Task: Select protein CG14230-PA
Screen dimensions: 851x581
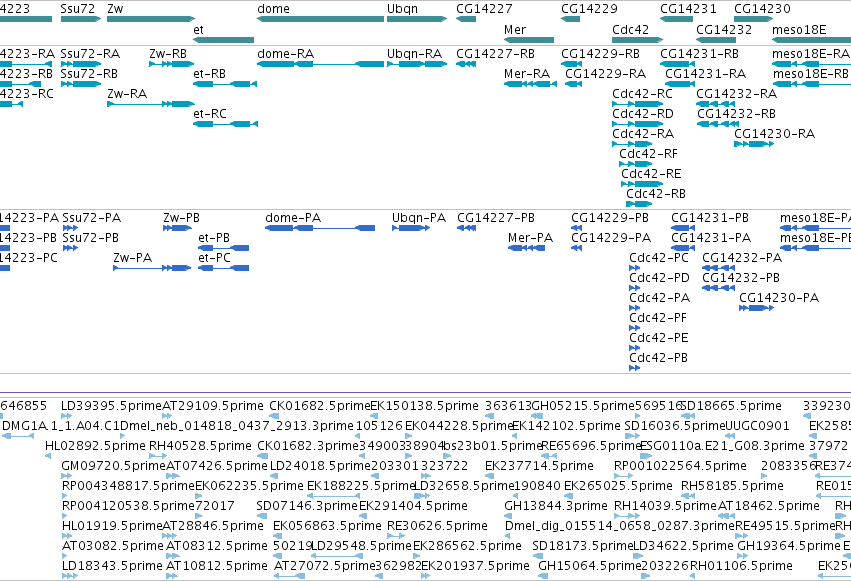Action: (x=757, y=308)
